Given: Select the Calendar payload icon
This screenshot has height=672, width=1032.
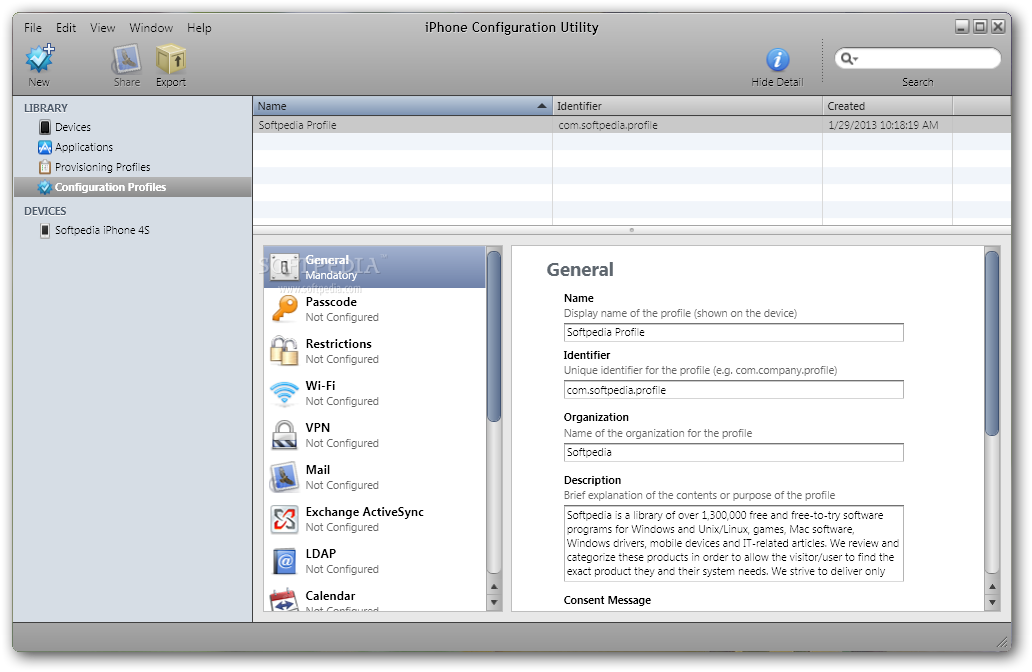Looking at the screenshot, I should [284, 600].
